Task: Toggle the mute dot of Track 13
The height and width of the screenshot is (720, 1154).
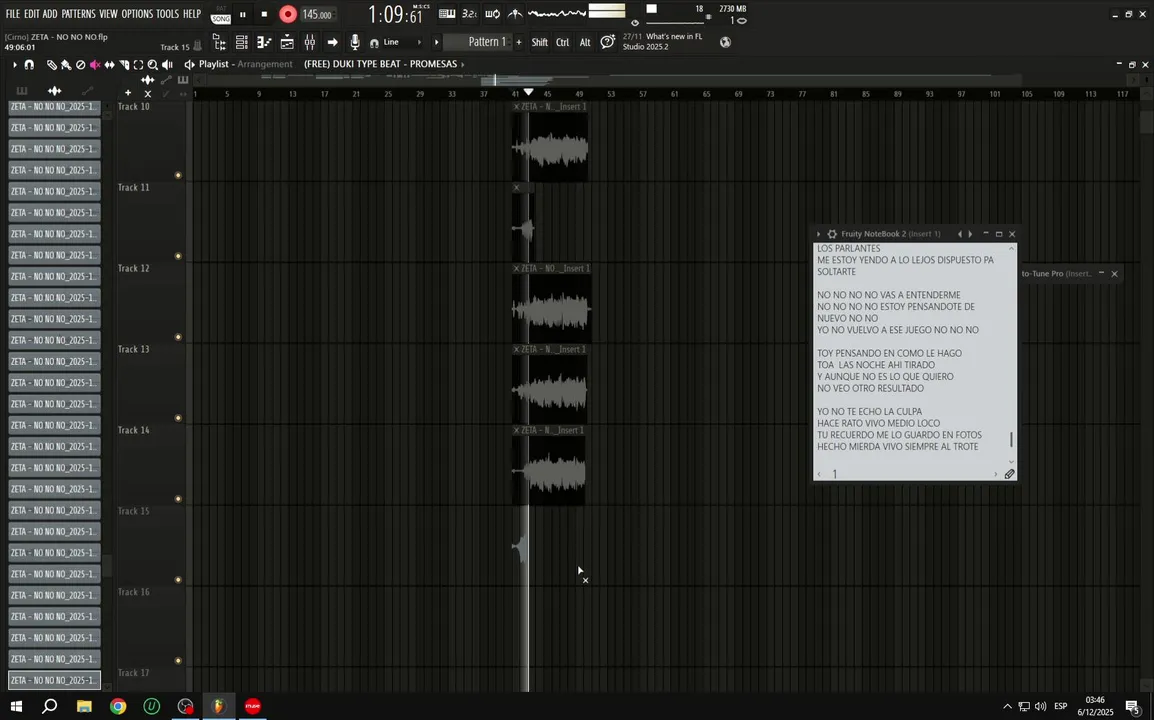Action: coord(178,418)
